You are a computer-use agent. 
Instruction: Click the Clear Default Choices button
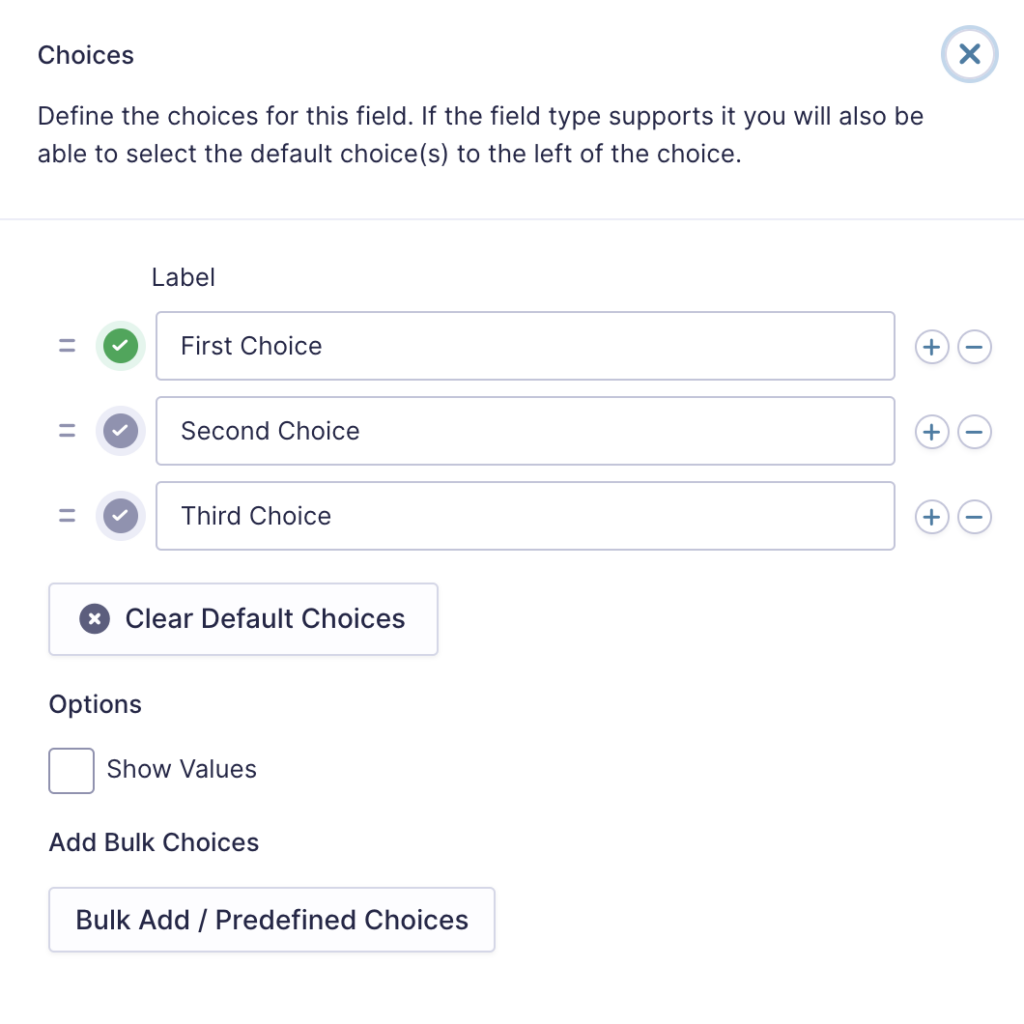click(243, 619)
